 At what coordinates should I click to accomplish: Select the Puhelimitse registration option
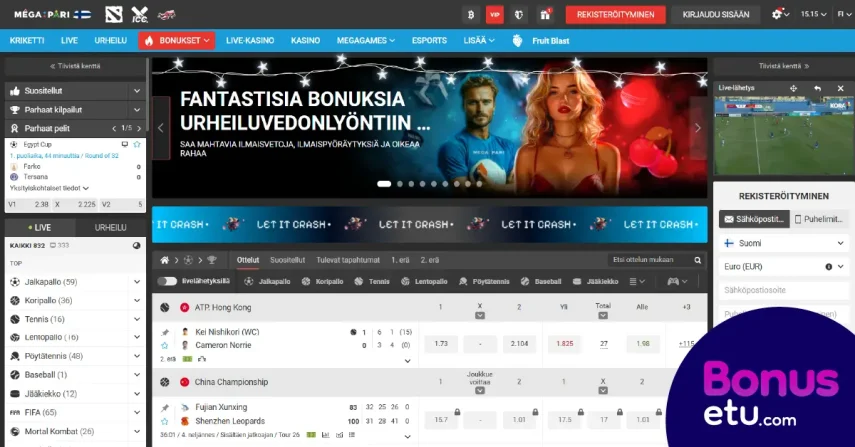click(x=819, y=219)
